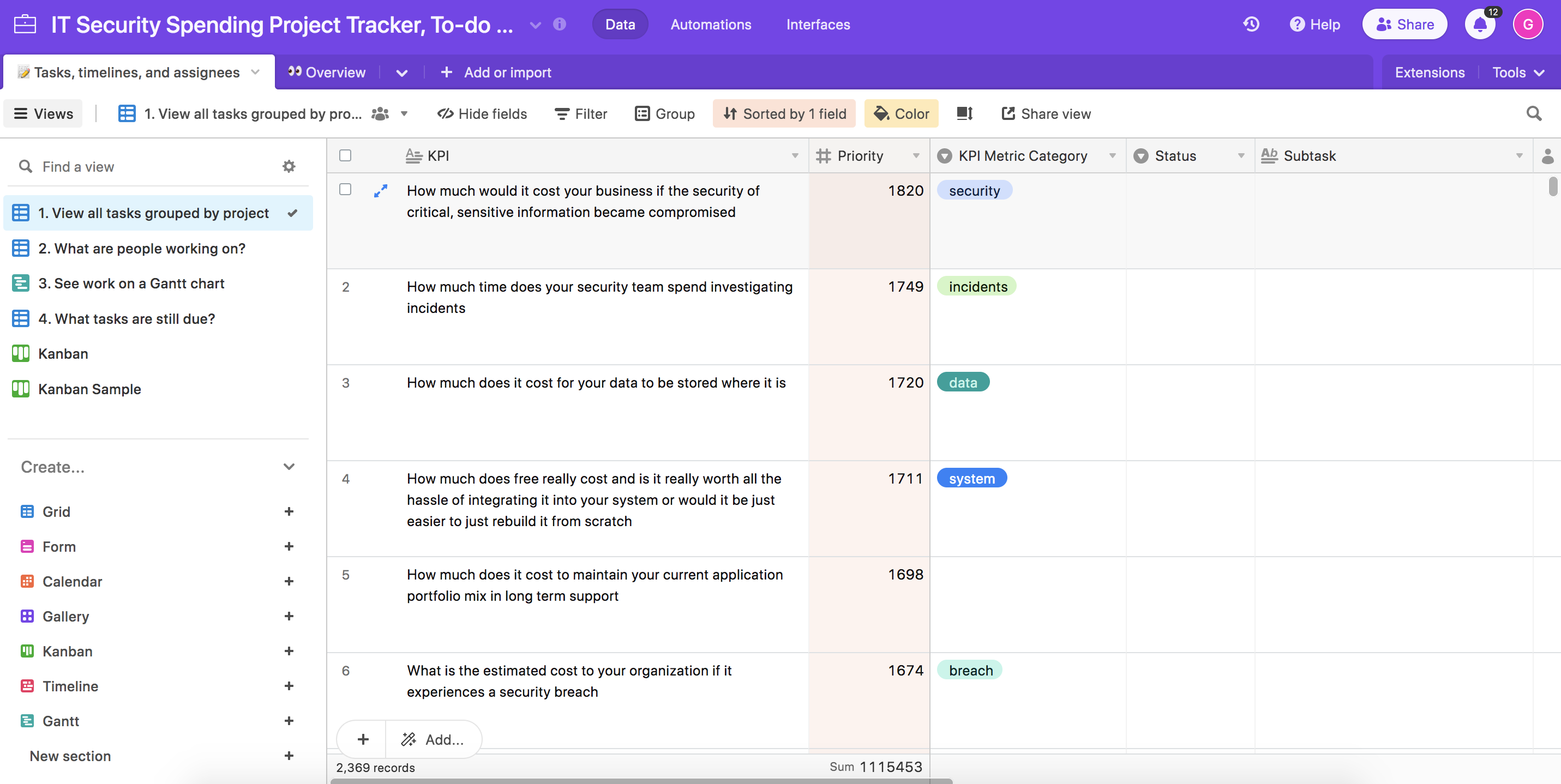Collapse the Create section
Screen dimensions: 1561x784
[x=289, y=467]
